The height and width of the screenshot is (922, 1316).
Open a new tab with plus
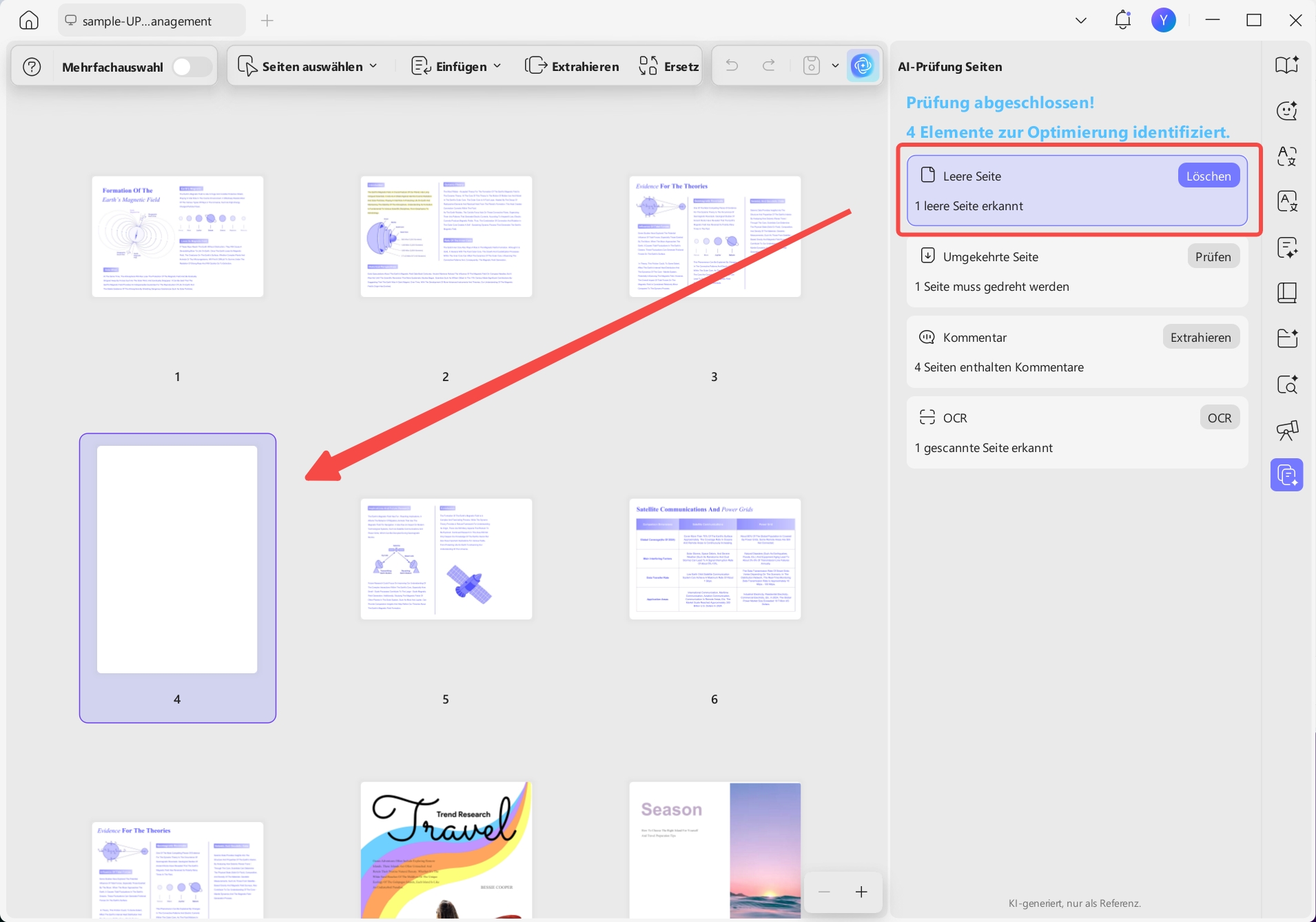[267, 21]
